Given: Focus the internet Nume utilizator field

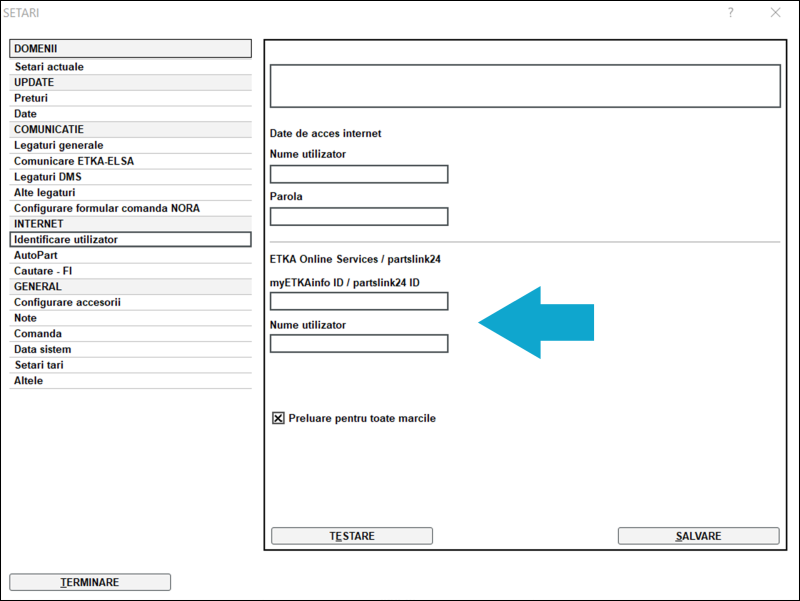Looking at the screenshot, I should pyautogui.click(x=359, y=175).
